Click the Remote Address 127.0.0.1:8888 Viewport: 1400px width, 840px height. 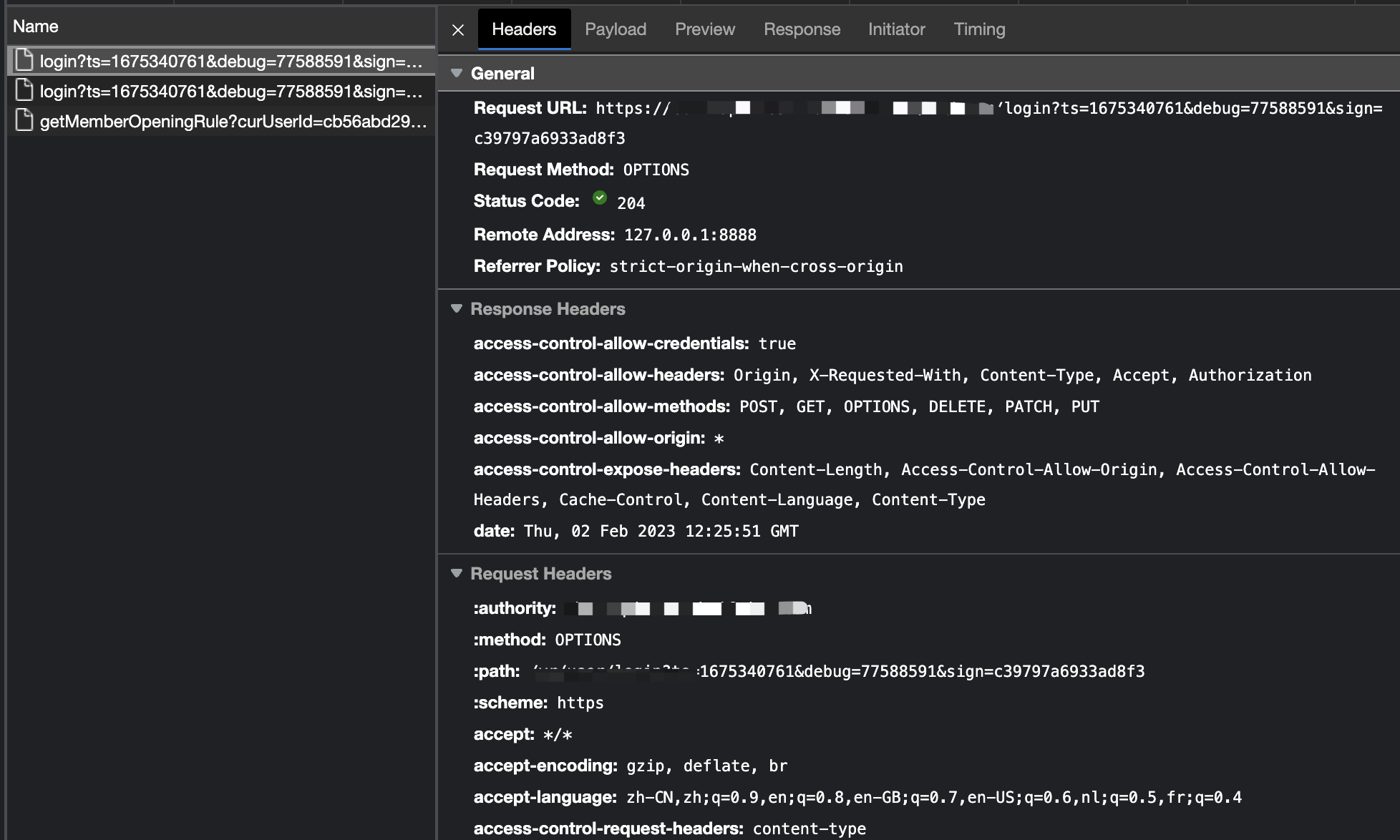click(690, 235)
